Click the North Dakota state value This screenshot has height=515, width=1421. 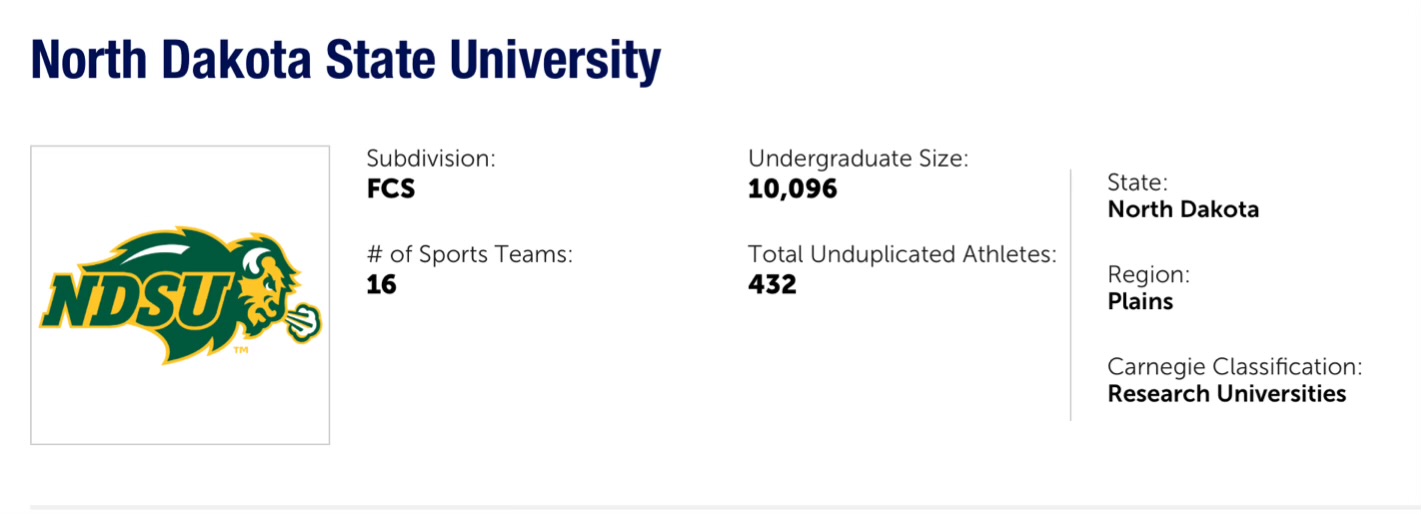(x=1183, y=209)
